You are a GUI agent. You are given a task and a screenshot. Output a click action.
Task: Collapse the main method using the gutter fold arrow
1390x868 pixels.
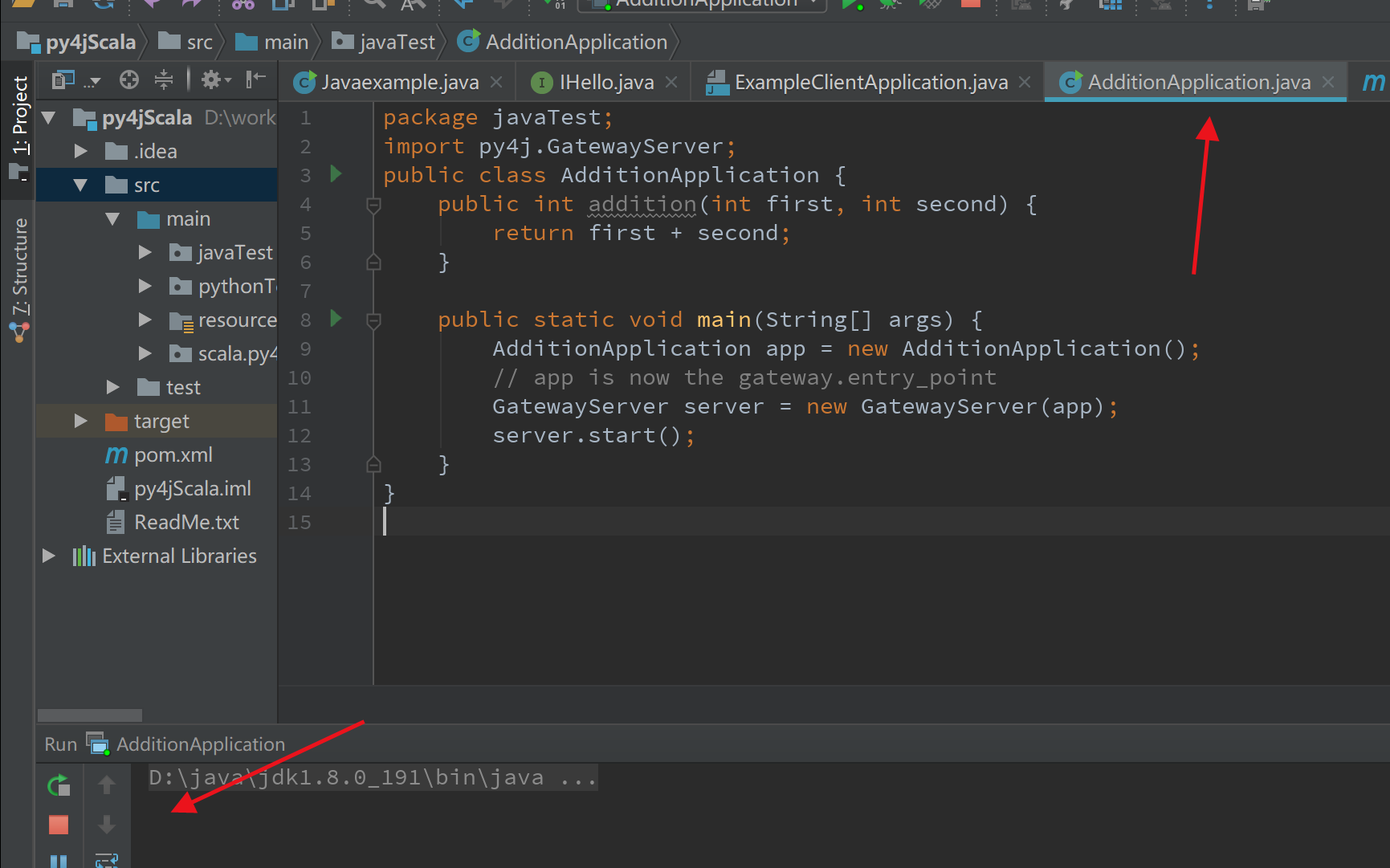373,319
